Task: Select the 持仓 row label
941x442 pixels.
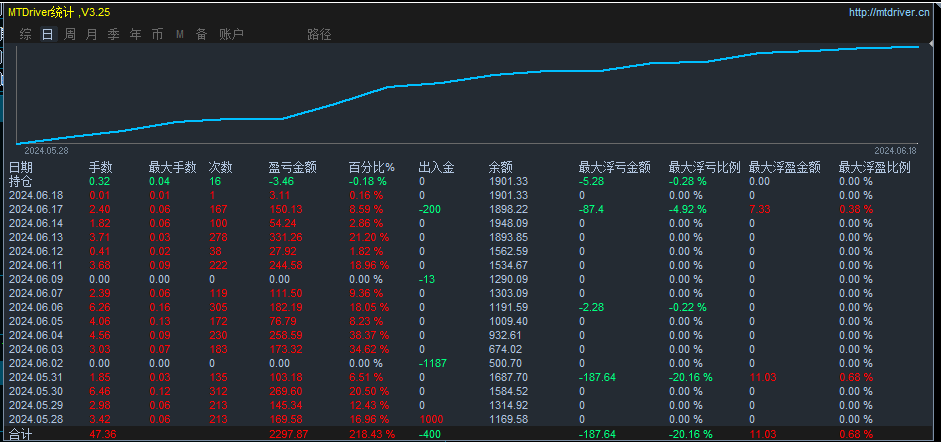Action: click(21, 181)
